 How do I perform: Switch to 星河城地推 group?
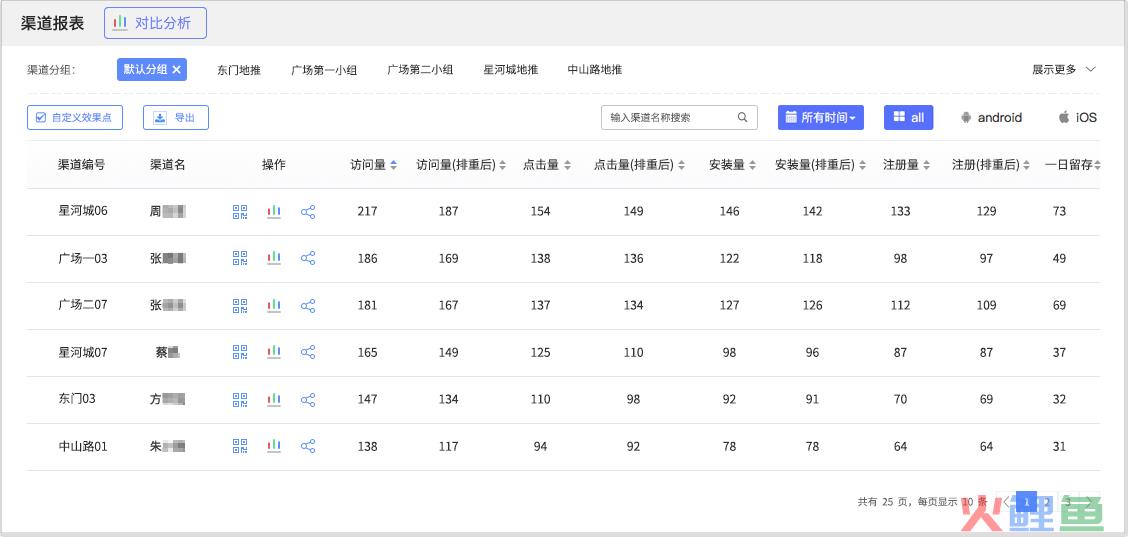pyautogui.click(x=510, y=70)
